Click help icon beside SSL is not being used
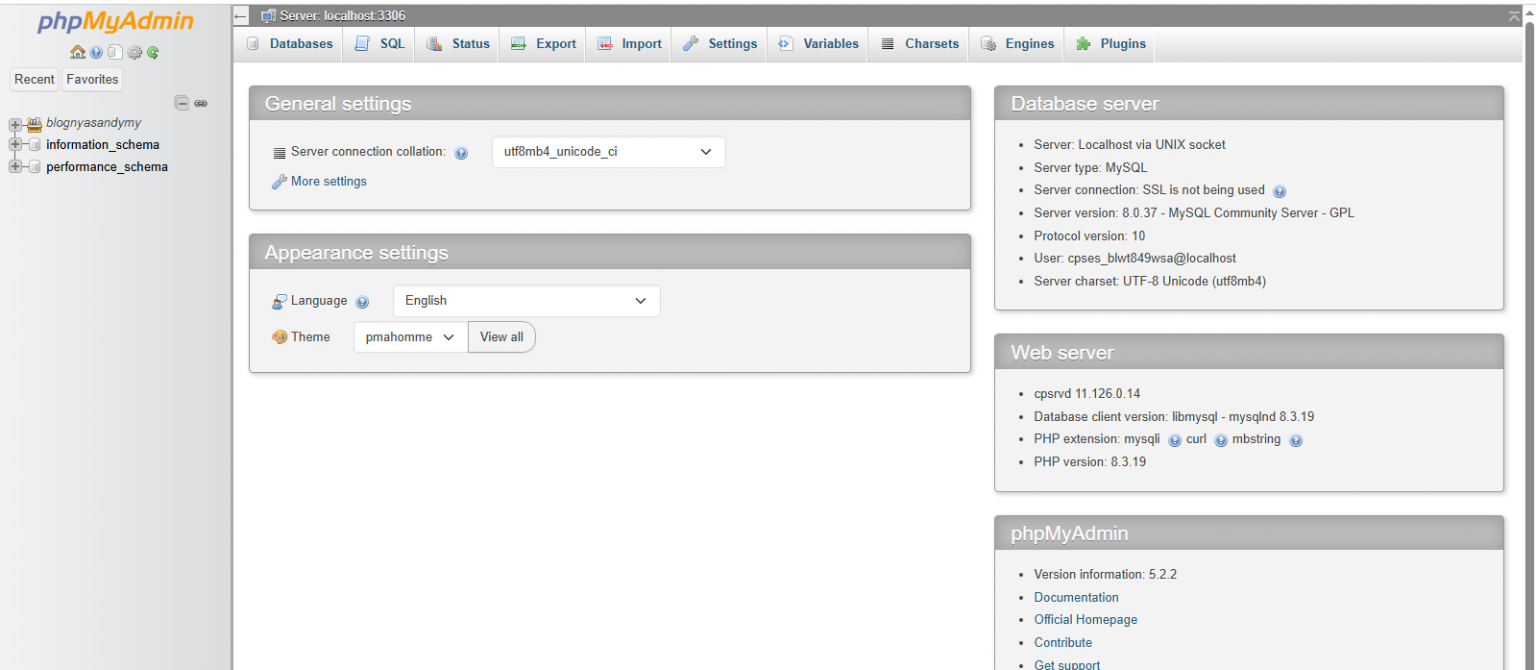 [x=1279, y=190]
